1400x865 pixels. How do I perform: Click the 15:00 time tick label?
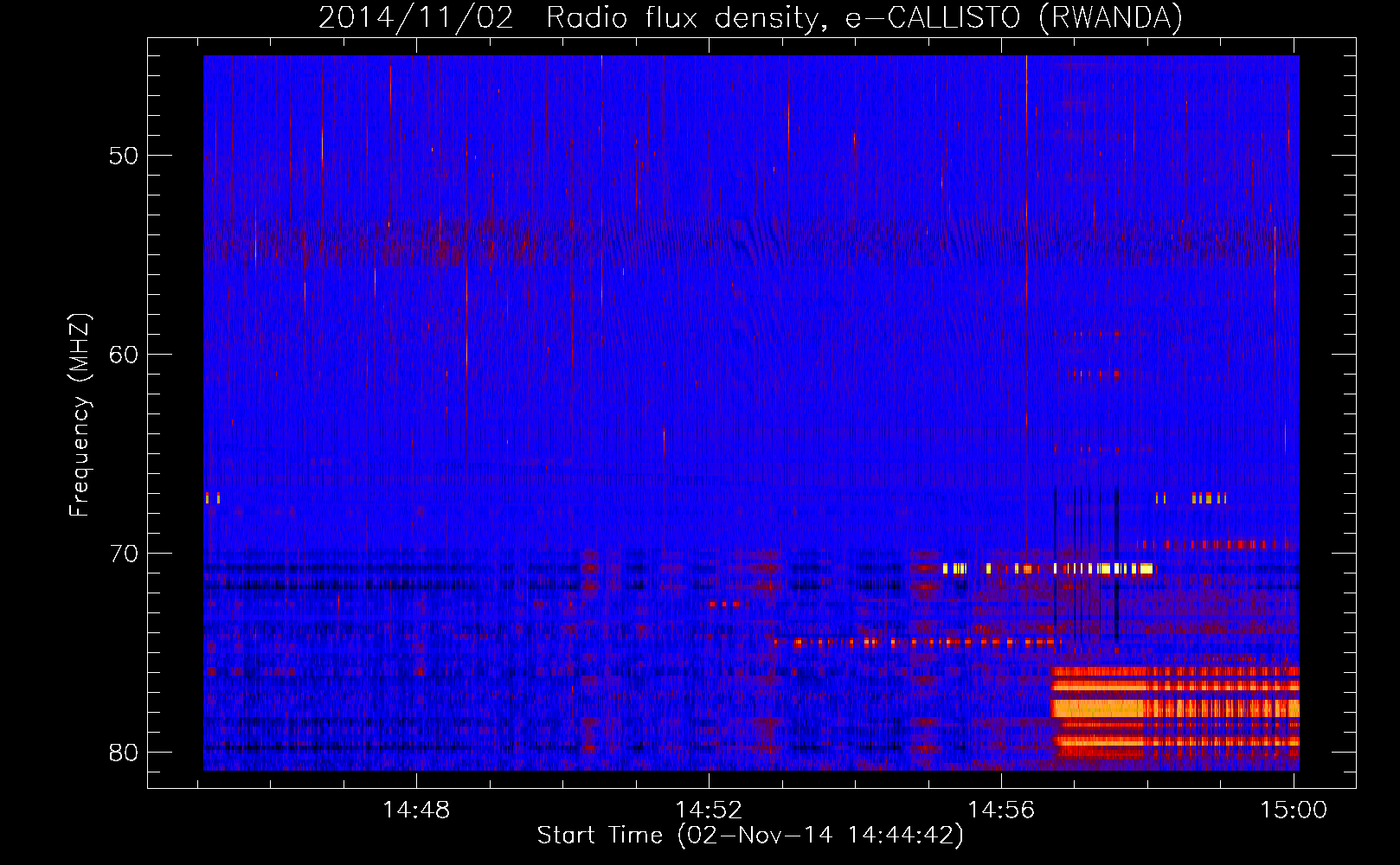pyautogui.click(x=1294, y=811)
